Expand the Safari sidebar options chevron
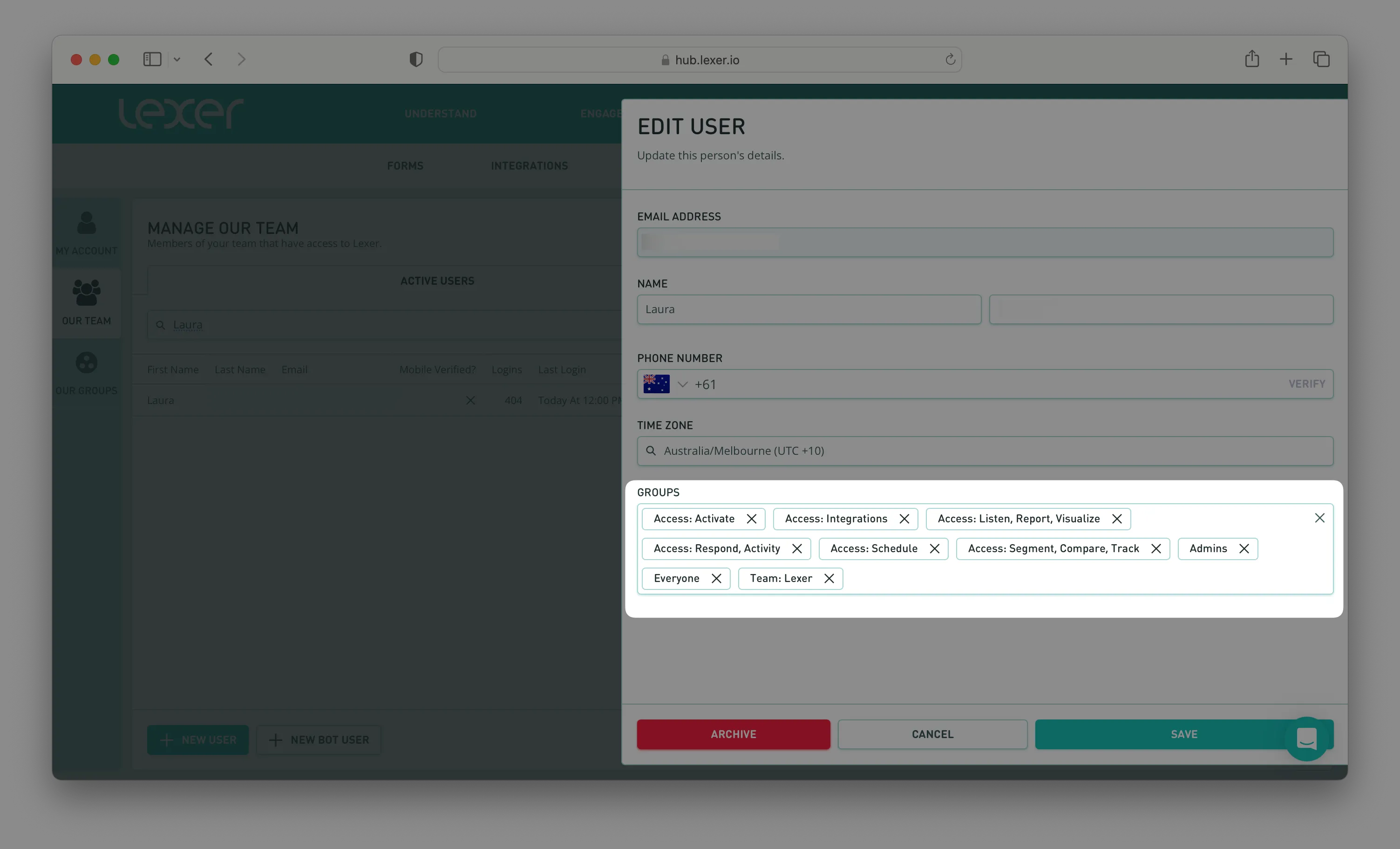The width and height of the screenshot is (1400, 849). pos(177,59)
